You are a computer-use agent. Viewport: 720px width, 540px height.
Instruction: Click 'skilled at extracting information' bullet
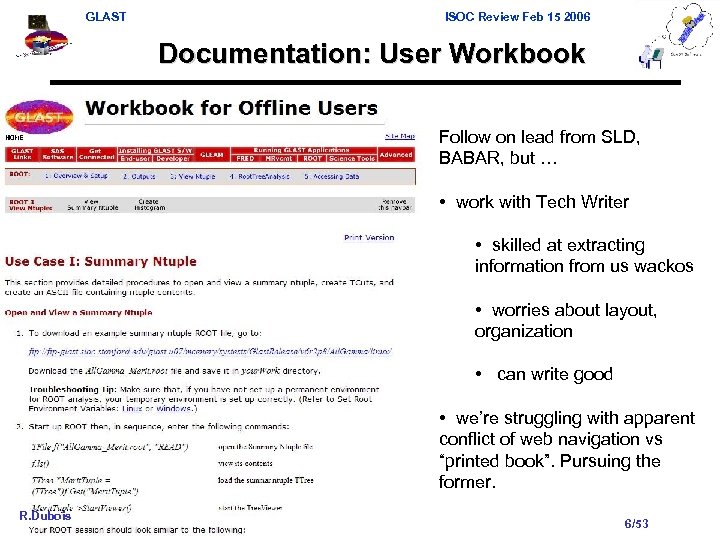pos(584,255)
